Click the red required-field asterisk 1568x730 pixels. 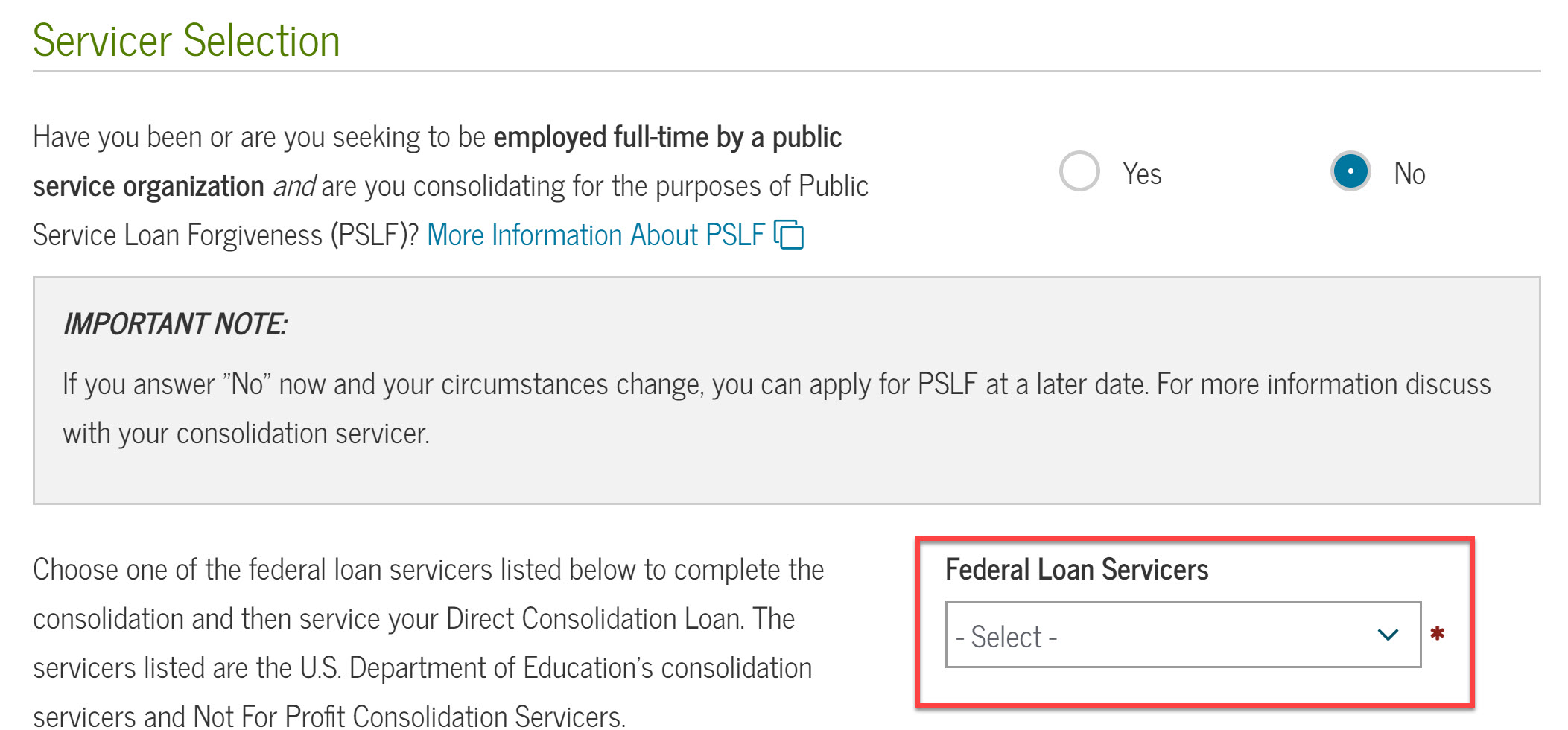pyautogui.click(x=1438, y=633)
